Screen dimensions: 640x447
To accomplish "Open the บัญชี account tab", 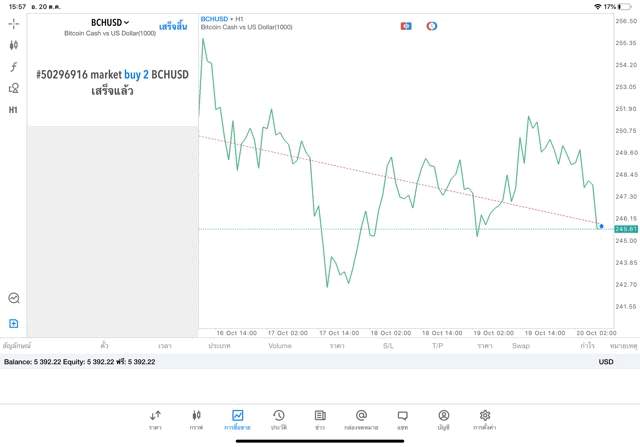I will 444,420.
